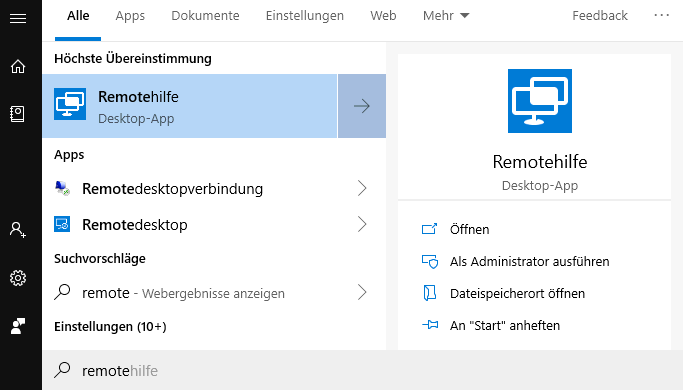This screenshot has width=683, height=390.
Task: Click Einstellungen (10+) heading
Action: pos(110,326)
